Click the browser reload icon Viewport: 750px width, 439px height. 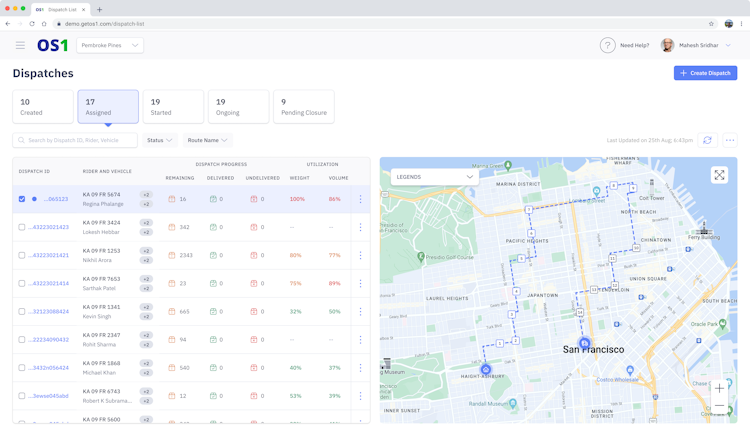click(x=32, y=23)
